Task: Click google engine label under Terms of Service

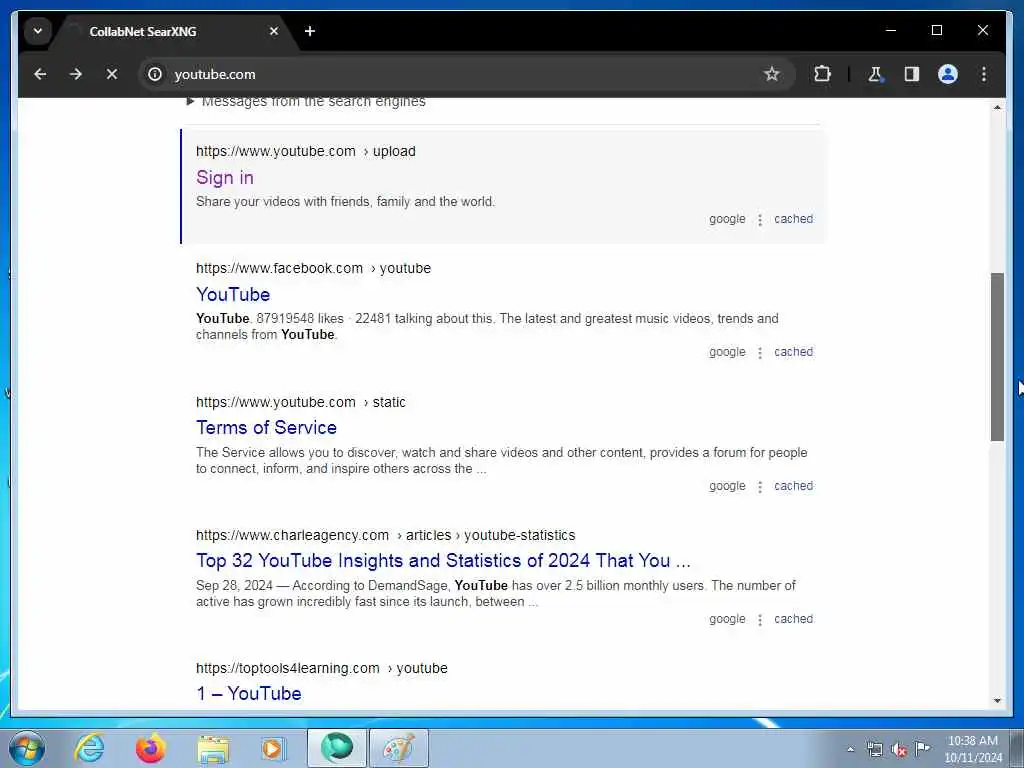Action: (x=727, y=487)
